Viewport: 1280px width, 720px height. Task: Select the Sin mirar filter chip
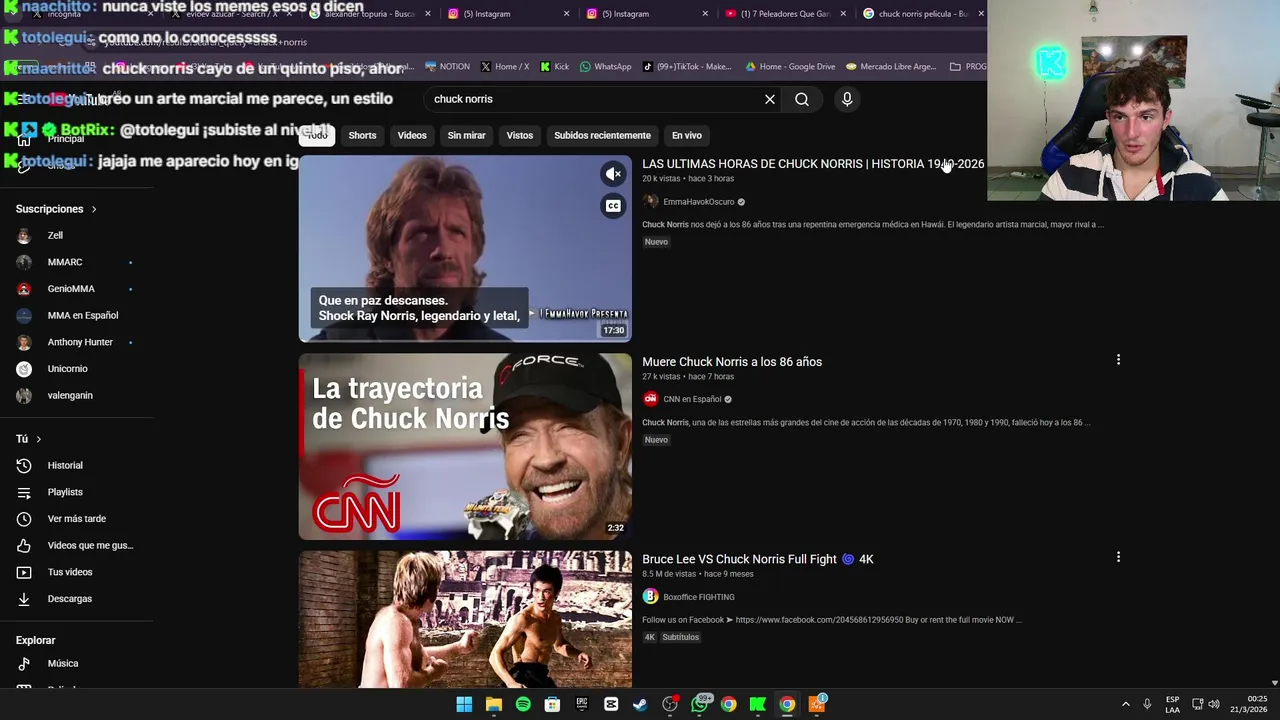tap(466, 135)
